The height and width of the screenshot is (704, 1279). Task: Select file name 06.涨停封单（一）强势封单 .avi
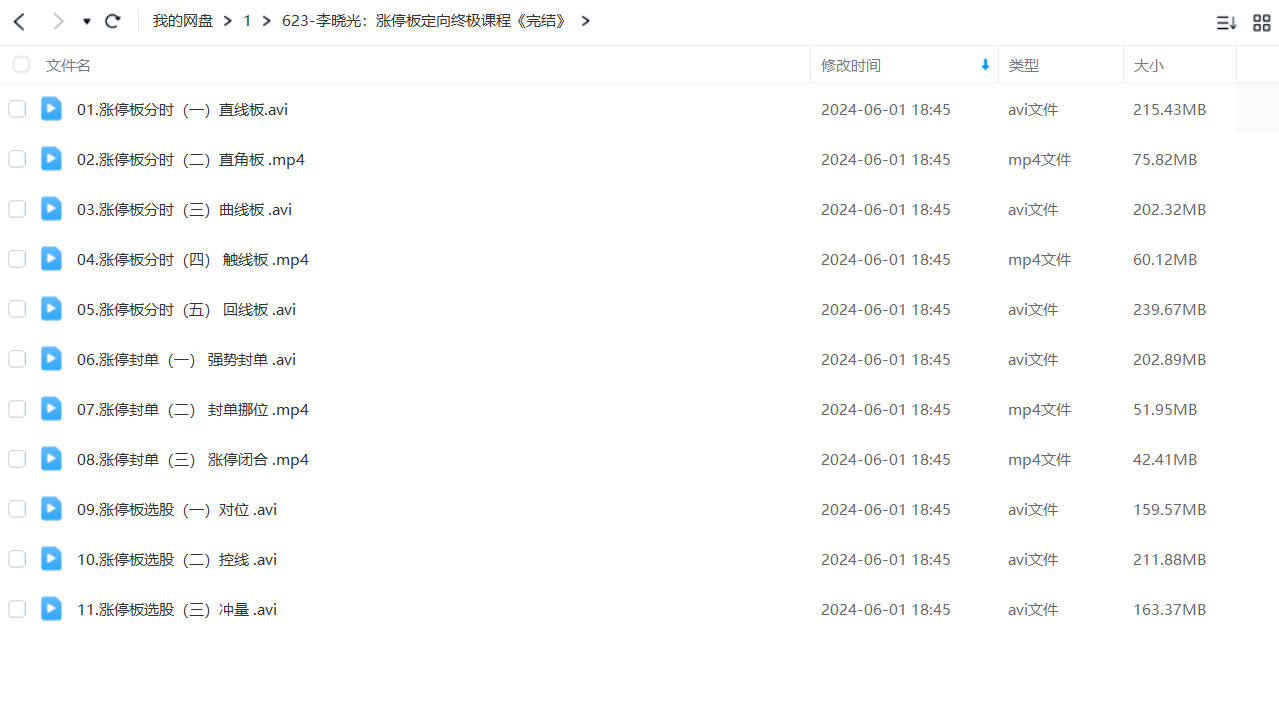tap(186, 359)
